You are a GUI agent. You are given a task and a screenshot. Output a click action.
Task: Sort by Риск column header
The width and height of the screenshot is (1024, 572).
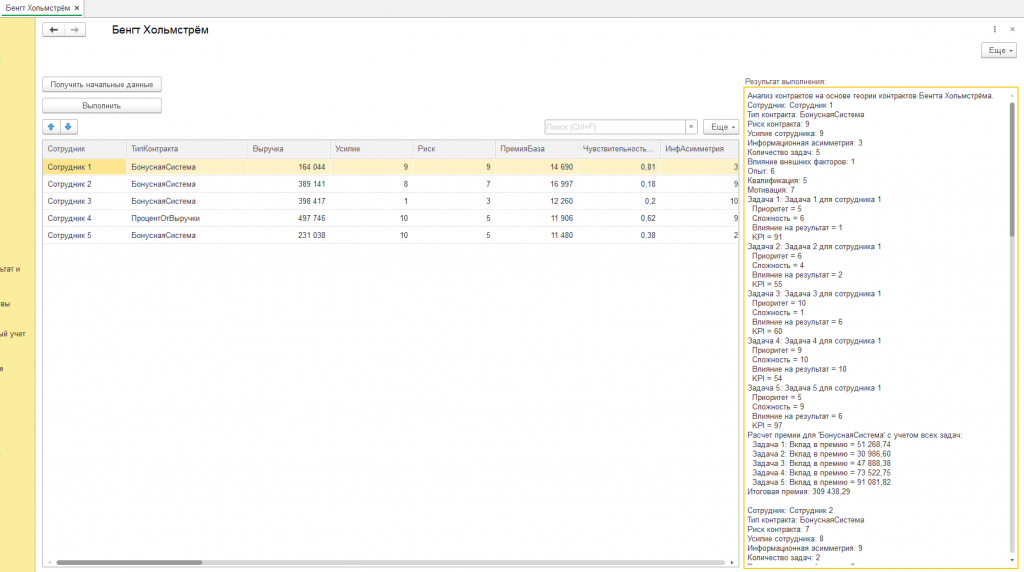click(x=454, y=149)
